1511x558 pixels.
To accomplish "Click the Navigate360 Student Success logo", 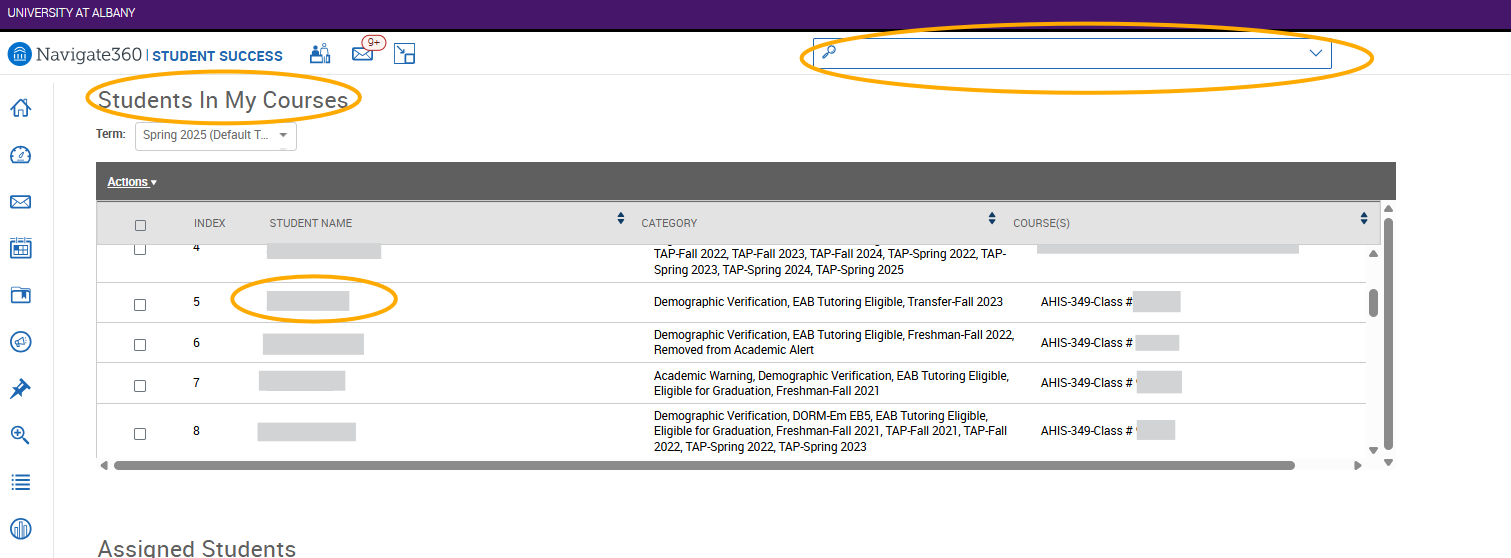I will point(145,55).
